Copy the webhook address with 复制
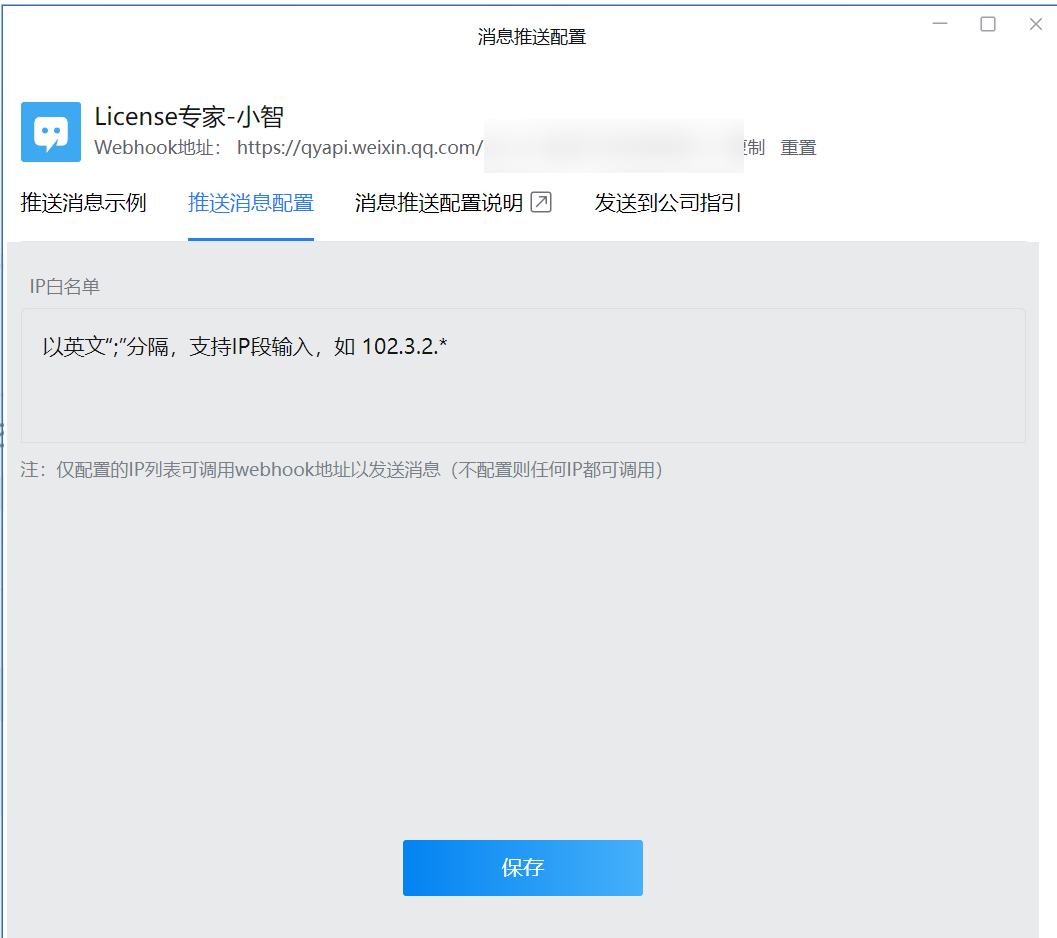The image size is (1057, 938). point(752,148)
